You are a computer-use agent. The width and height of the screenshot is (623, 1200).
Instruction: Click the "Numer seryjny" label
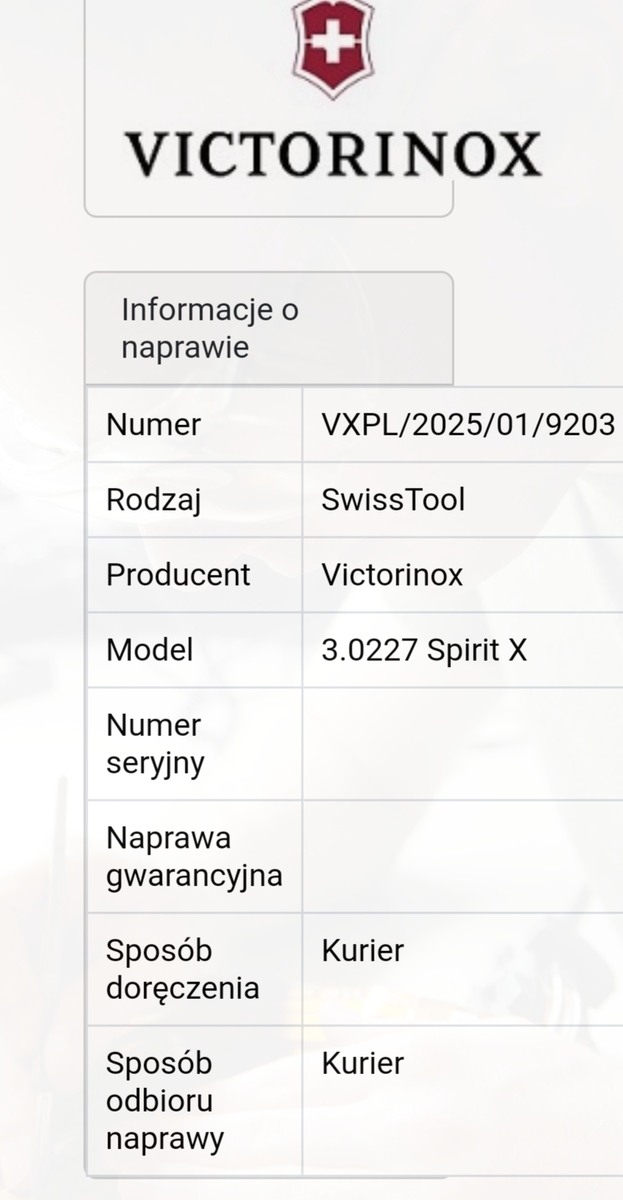[154, 744]
